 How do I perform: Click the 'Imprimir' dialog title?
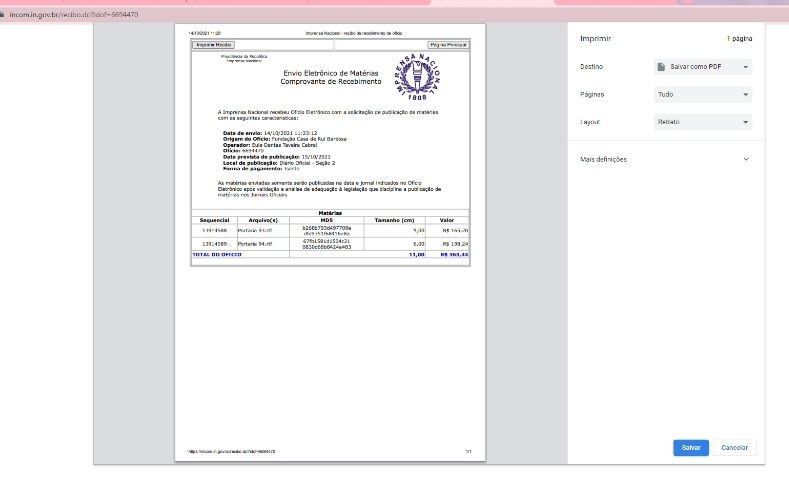tap(595, 39)
